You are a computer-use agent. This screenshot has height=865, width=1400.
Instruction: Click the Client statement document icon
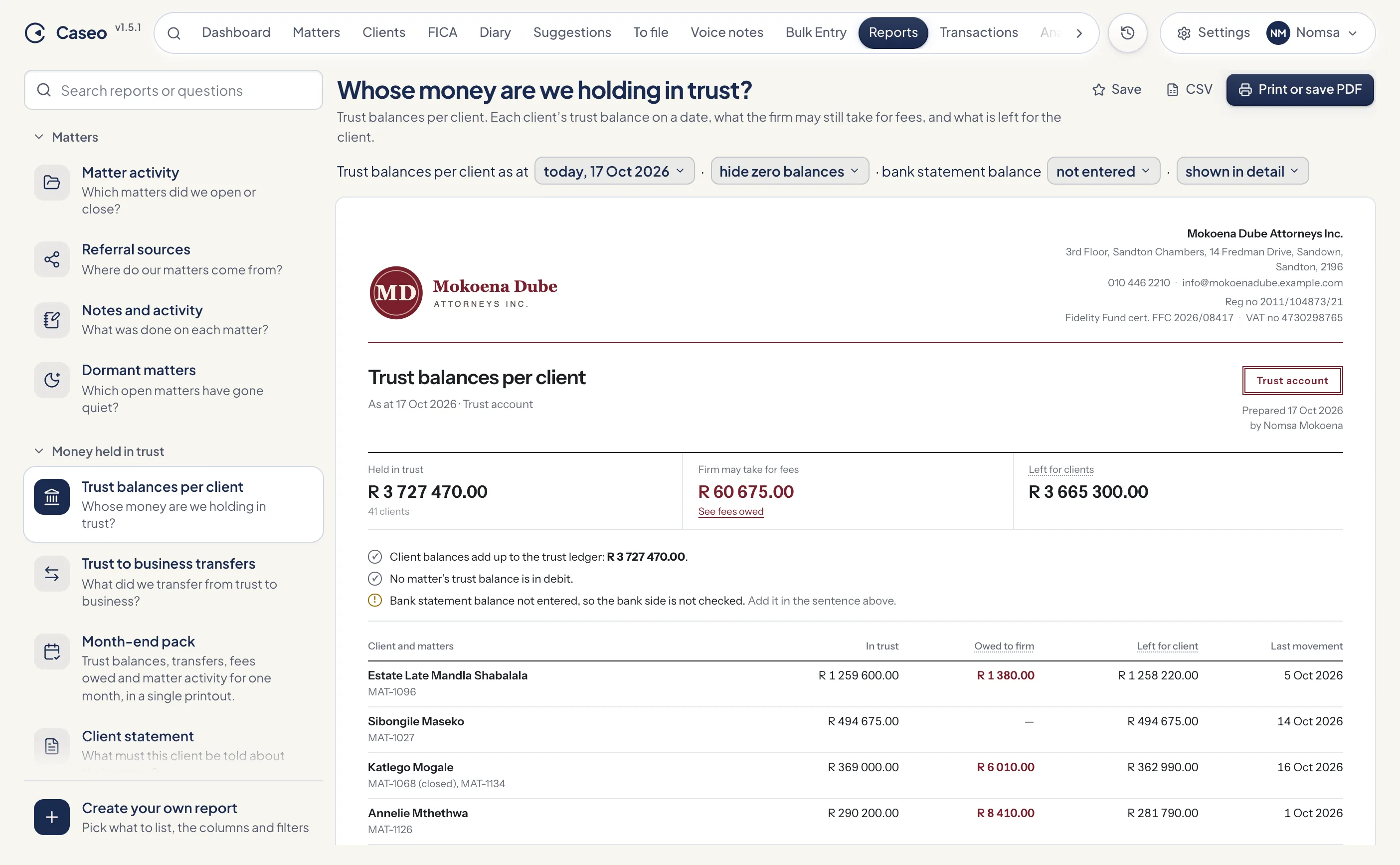pos(51,746)
